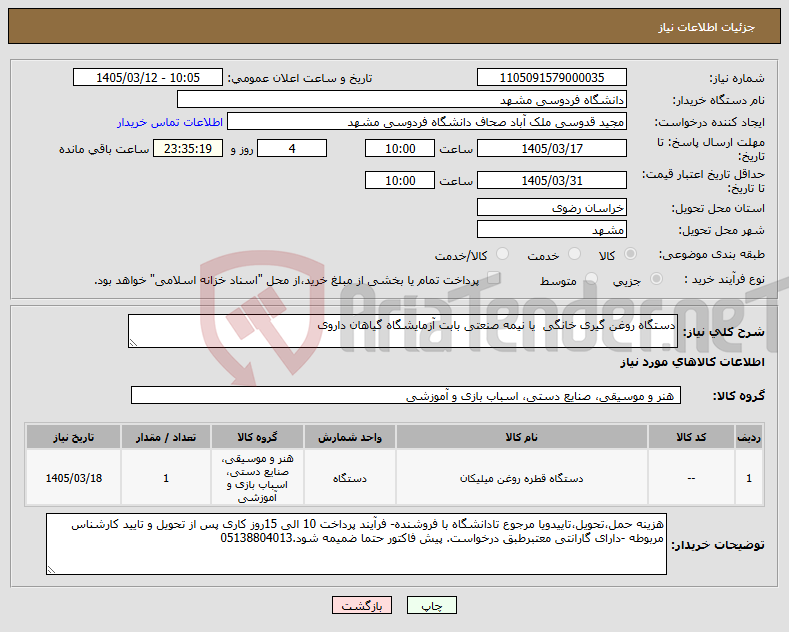Click the response deadline time 10:00 field
This screenshot has height=632, width=789.
click(400, 148)
